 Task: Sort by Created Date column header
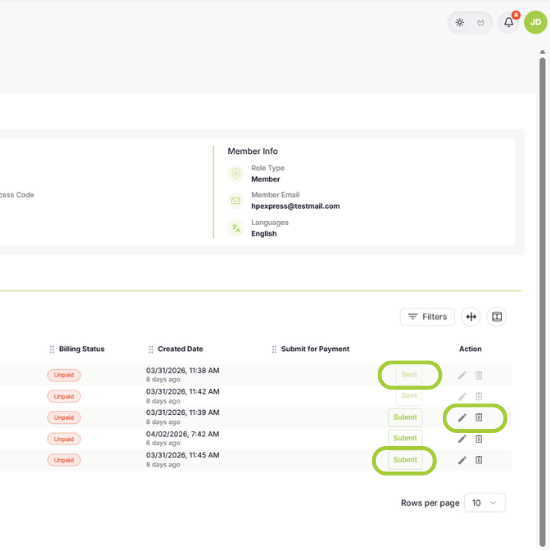(x=180, y=349)
